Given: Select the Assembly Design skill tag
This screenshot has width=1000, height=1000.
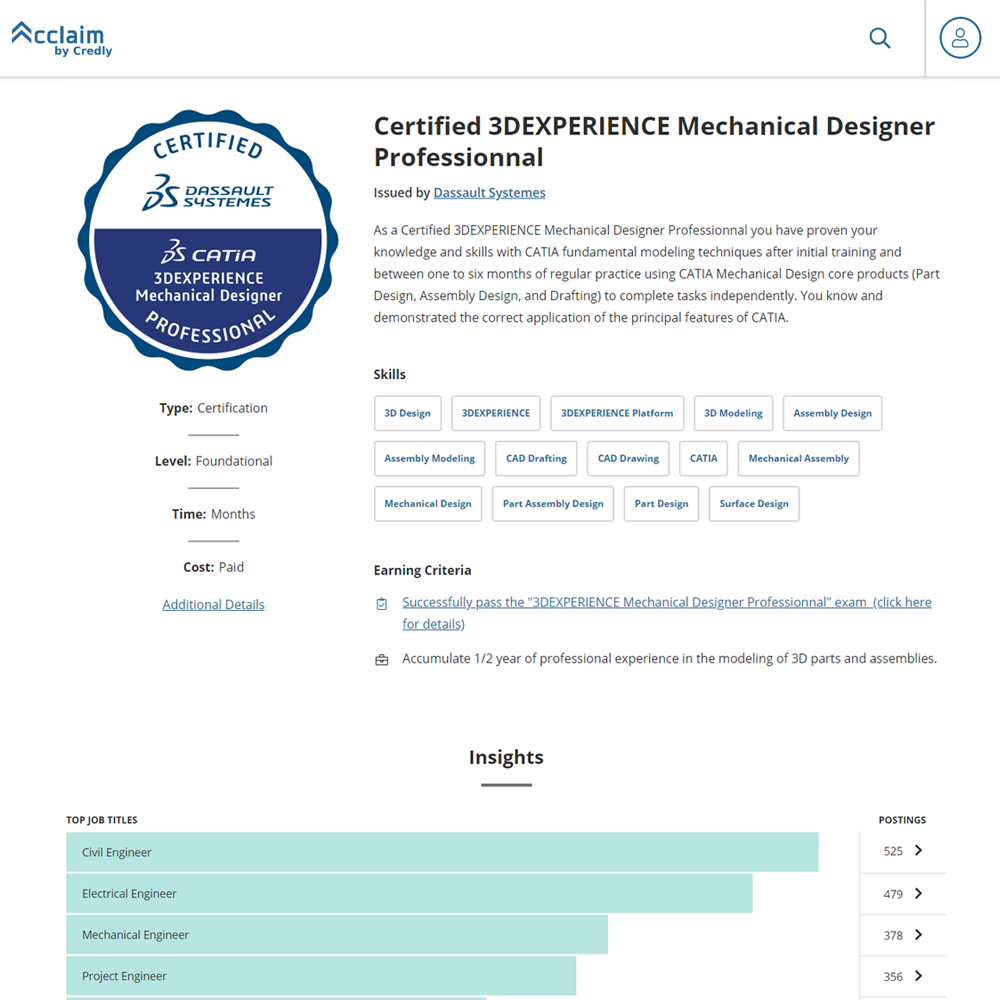Looking at the screenshot, I should 832,413.
